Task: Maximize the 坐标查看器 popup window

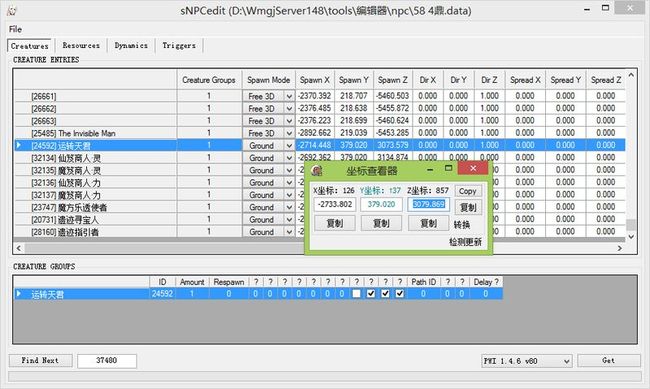Action: tap(448, 168)
